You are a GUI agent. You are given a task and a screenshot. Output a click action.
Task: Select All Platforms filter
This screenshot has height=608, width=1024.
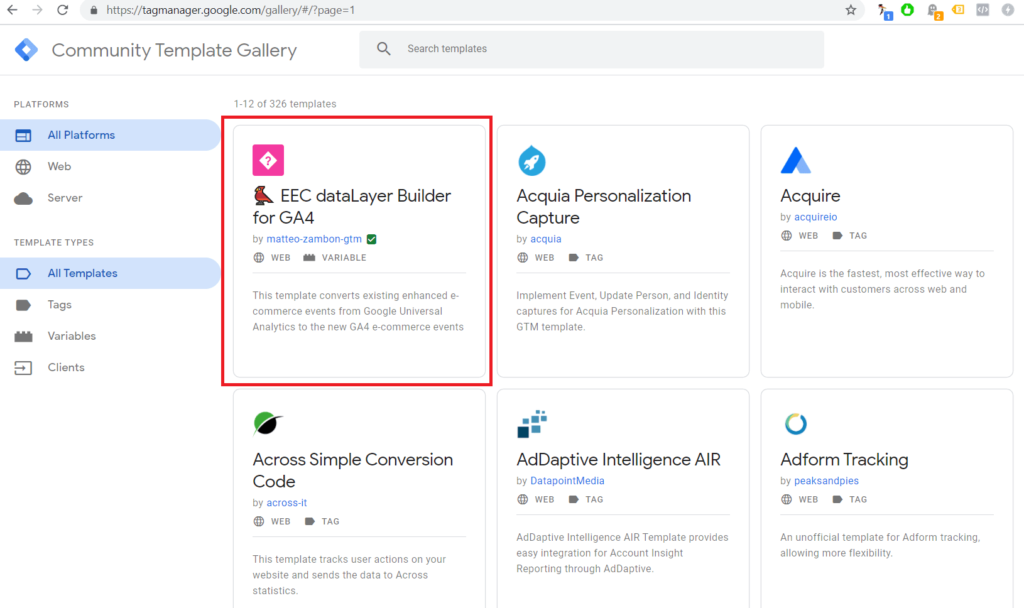tap(110, 135)
